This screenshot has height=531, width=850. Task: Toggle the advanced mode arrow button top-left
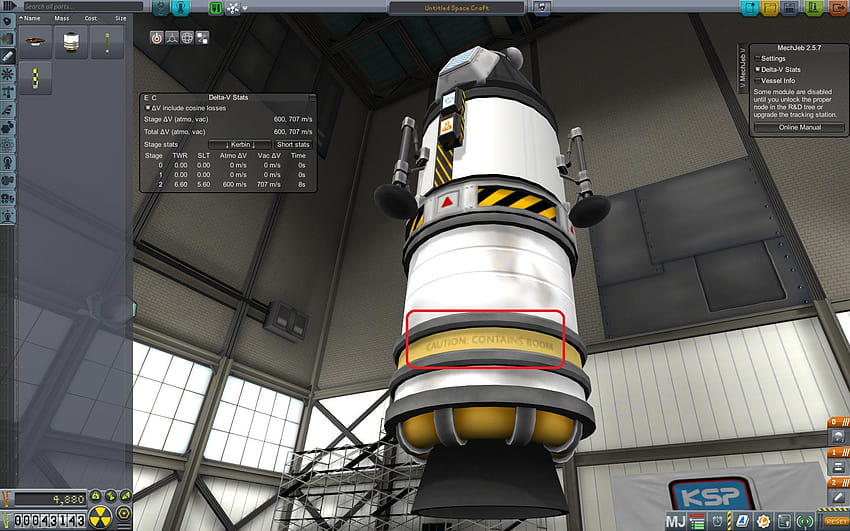pos(9,5)
